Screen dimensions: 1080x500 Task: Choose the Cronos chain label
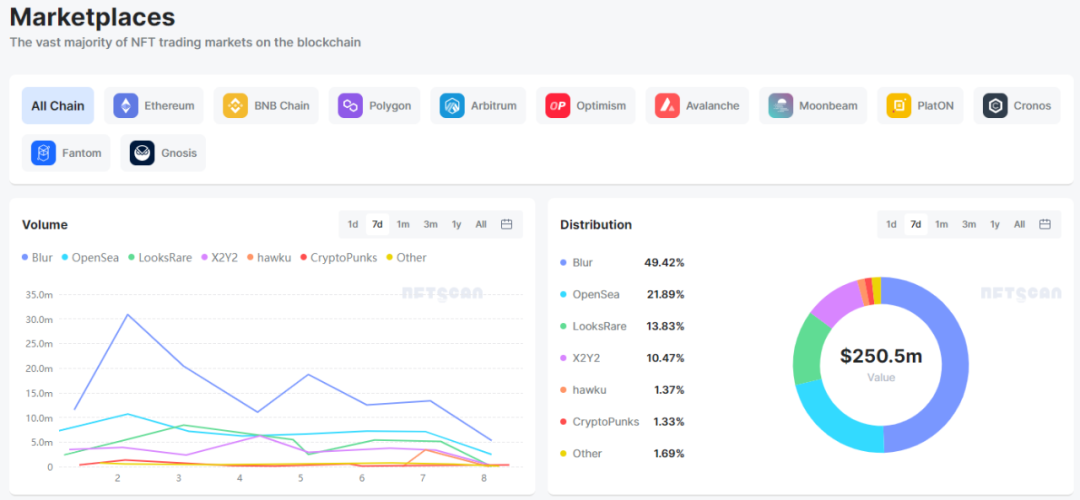(1032, 106)
